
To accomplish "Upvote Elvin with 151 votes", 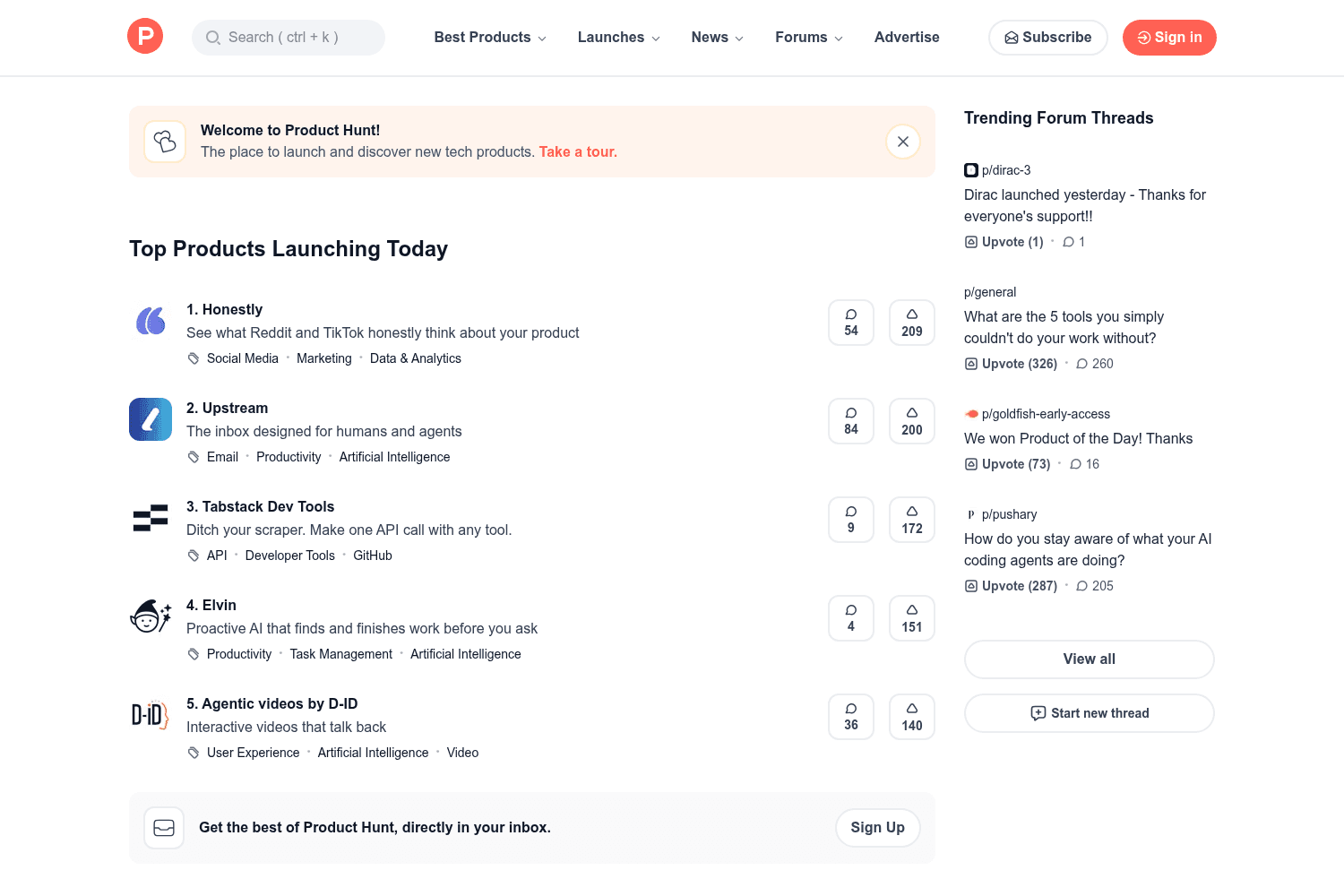I will point(912,618).
